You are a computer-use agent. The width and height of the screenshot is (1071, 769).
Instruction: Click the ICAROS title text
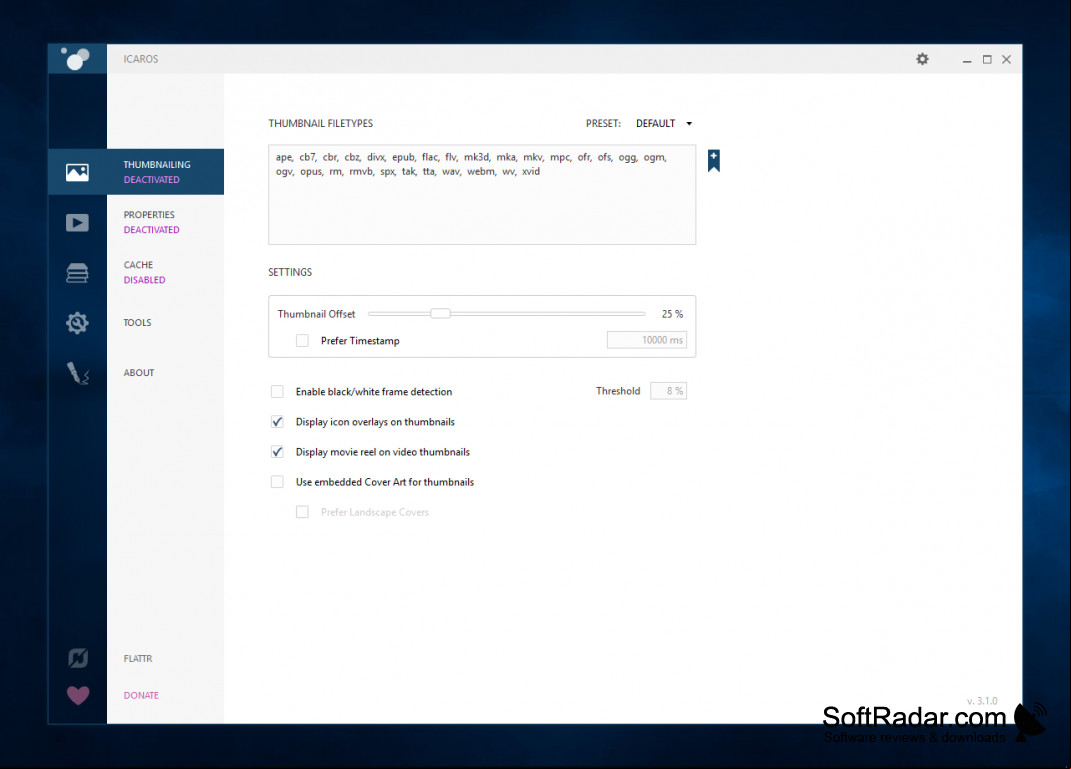tap(141, 59)
